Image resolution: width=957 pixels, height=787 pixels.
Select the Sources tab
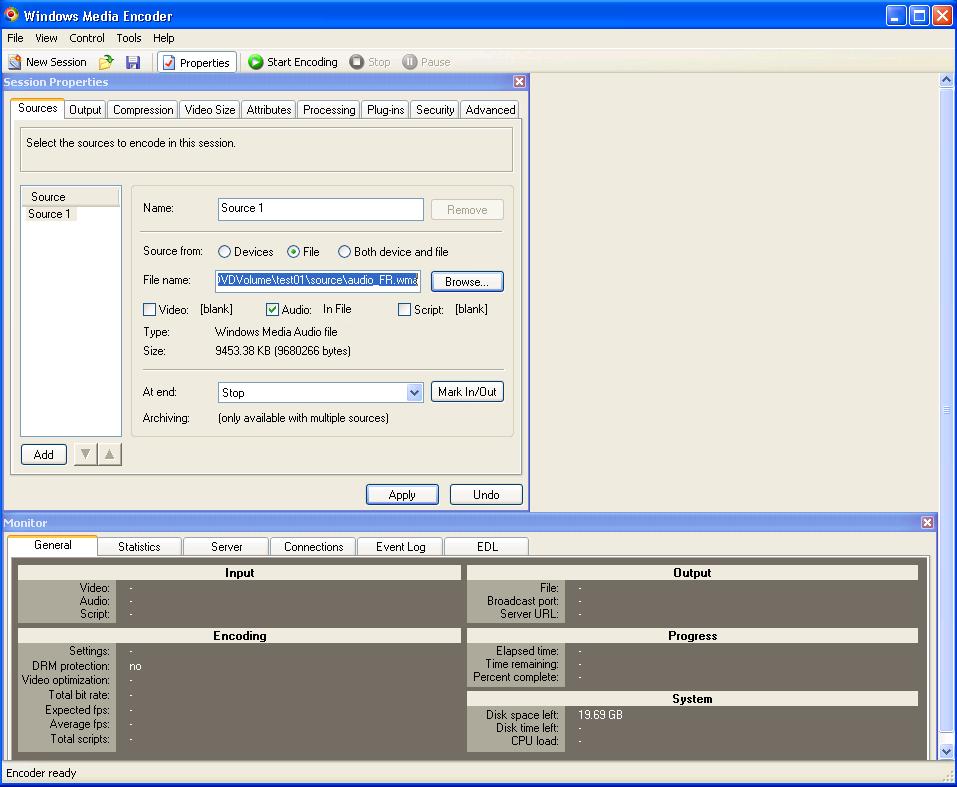38,108
